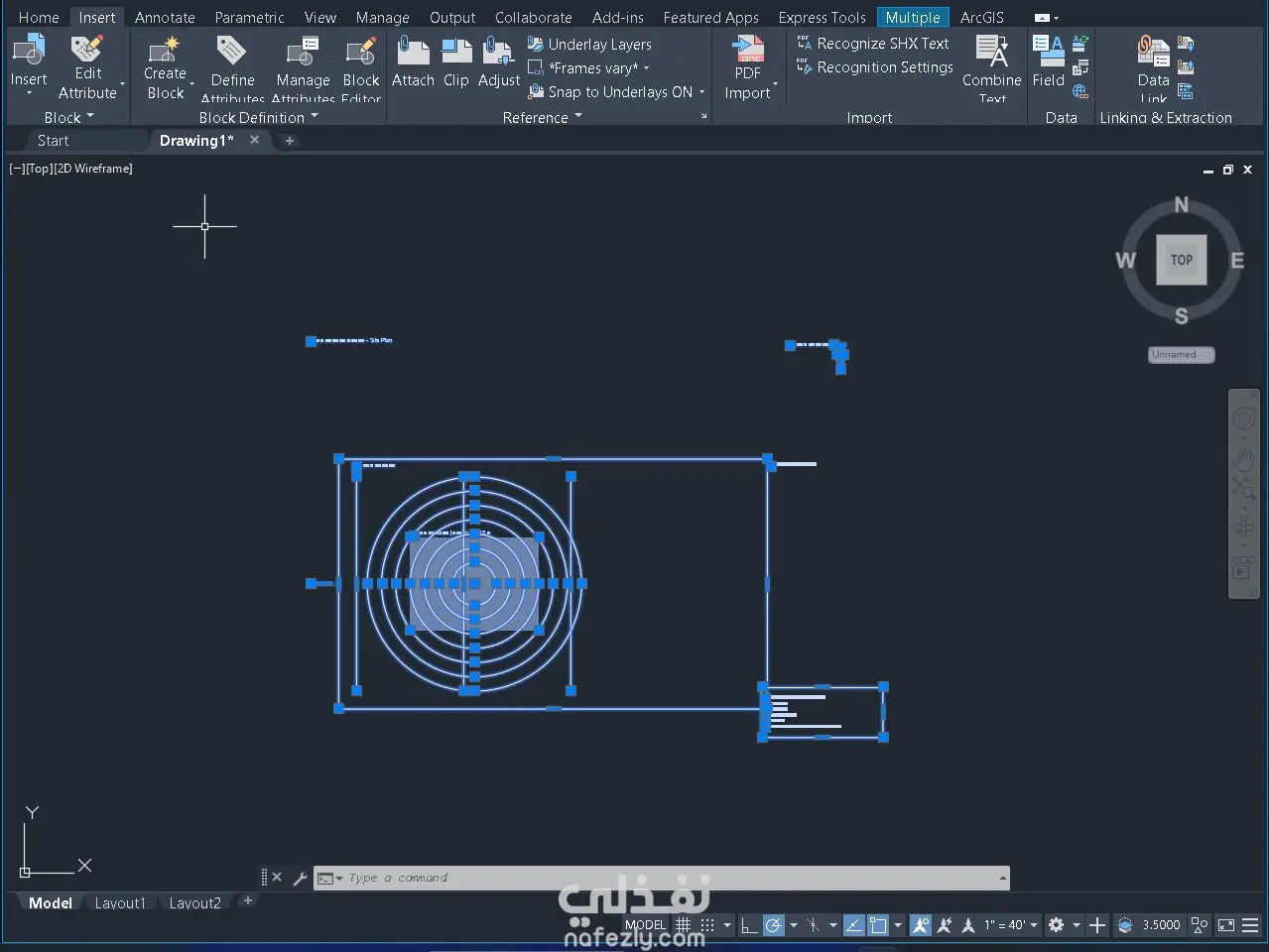This screenshot has height=952, width=1269.
Task: Open status bar customization menu
Action: click(x=1250, y=925)
